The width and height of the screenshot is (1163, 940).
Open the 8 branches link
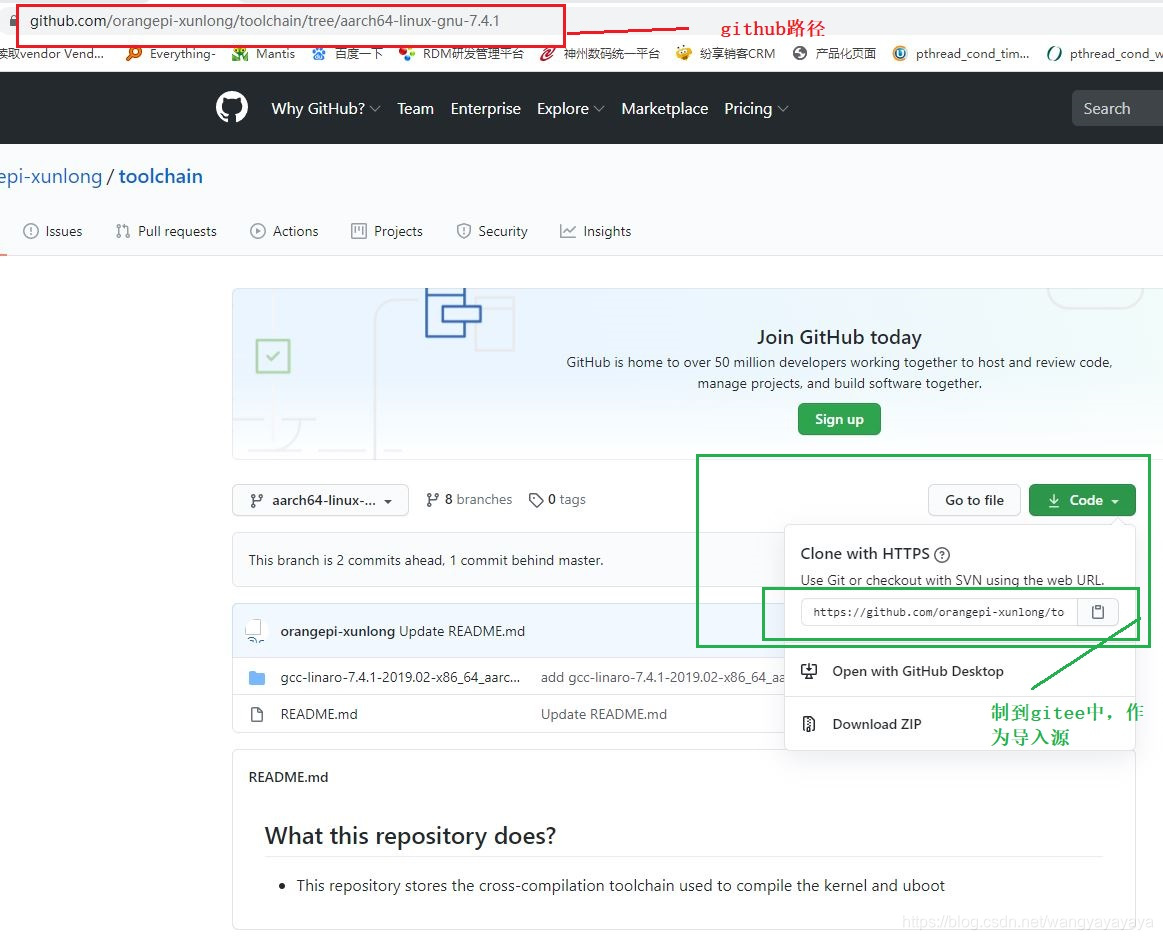[x=469, y=499]
